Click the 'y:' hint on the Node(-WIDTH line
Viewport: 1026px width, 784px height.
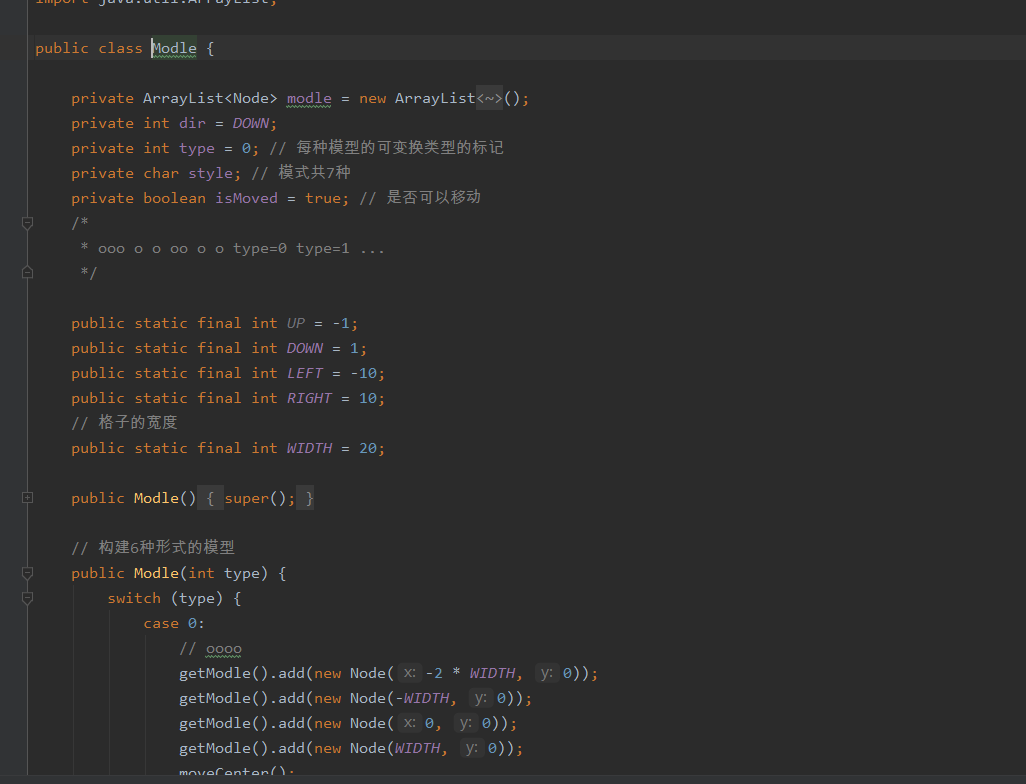pos(481,698)
